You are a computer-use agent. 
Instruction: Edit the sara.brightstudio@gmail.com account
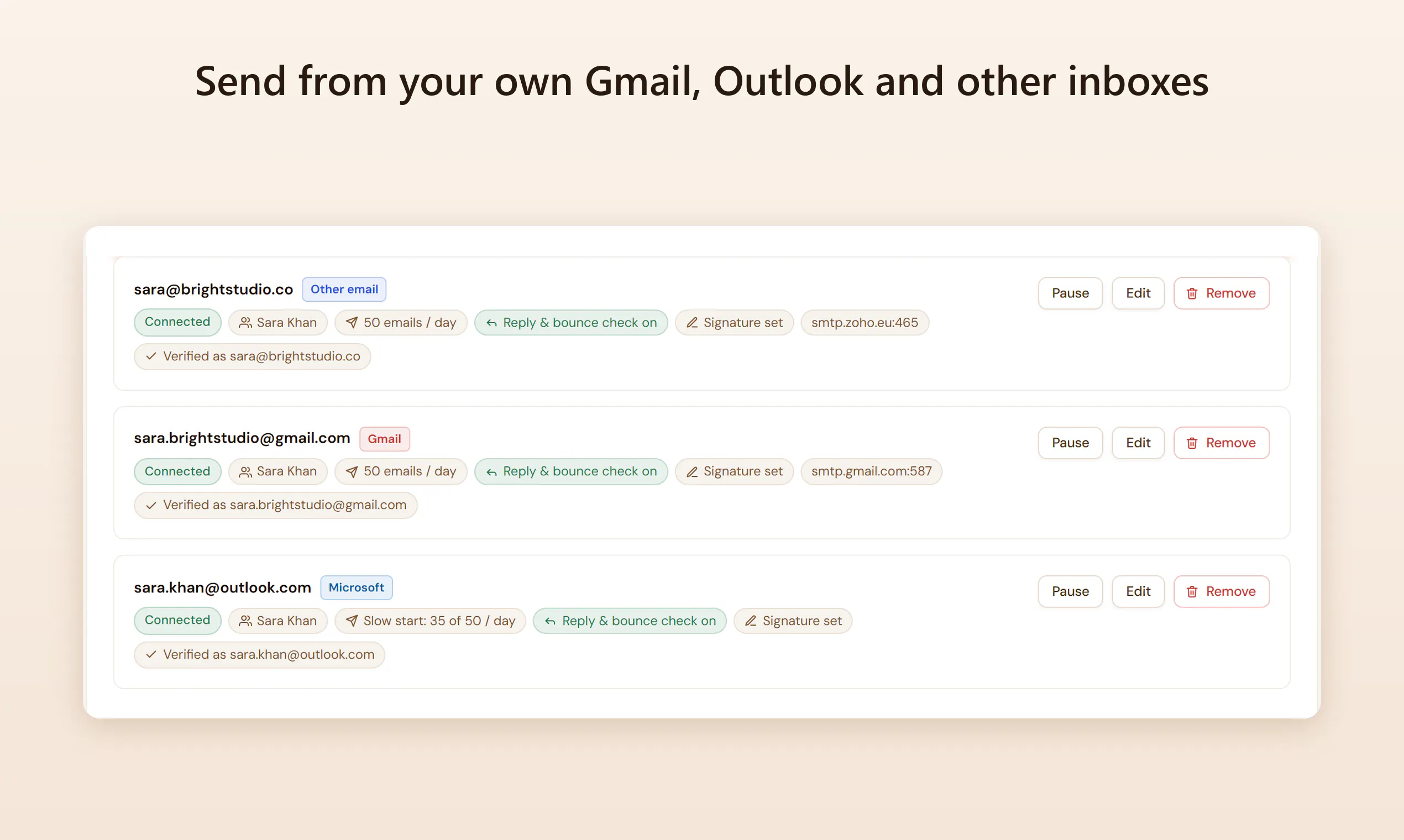[1138, 443]
